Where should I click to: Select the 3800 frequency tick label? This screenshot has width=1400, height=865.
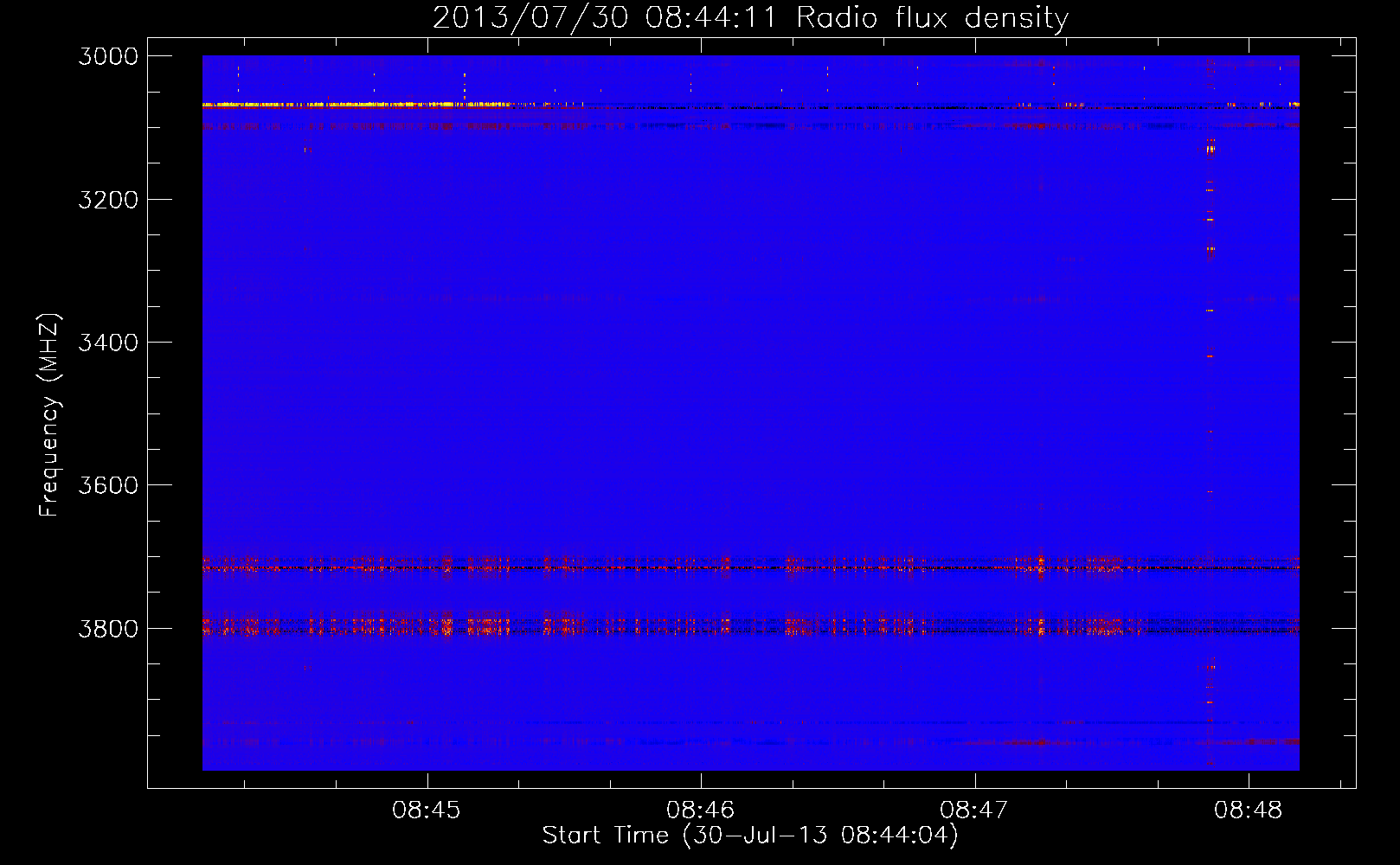pos(108,629)
